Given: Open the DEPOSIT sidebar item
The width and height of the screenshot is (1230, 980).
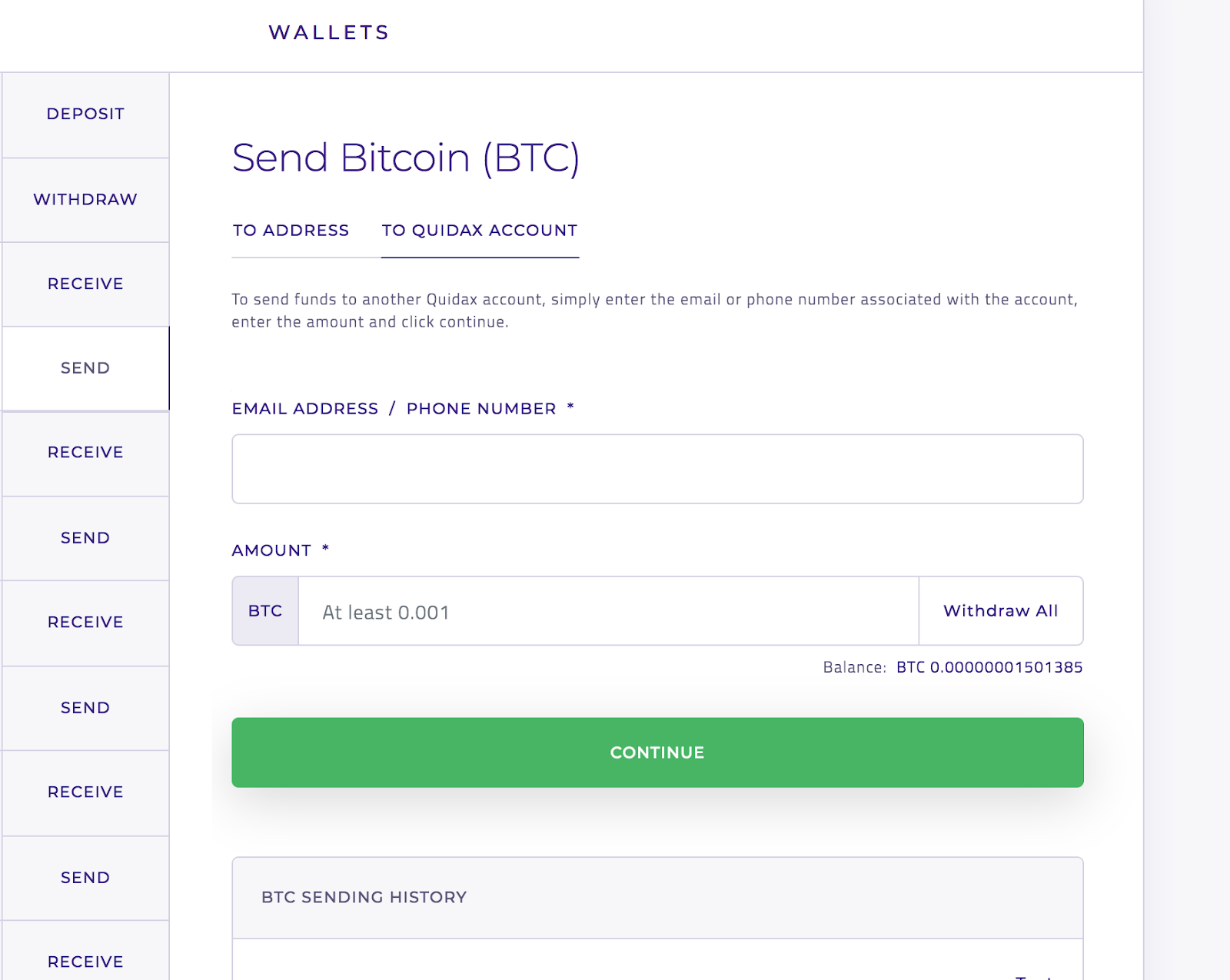Looking at the screenshot, I should pos(85,115).
